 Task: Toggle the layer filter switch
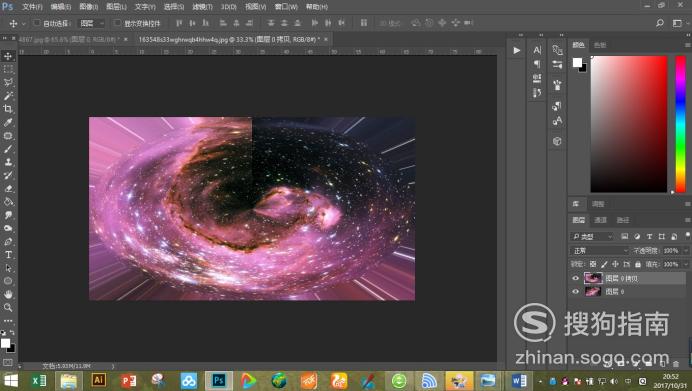pos(688,236)
